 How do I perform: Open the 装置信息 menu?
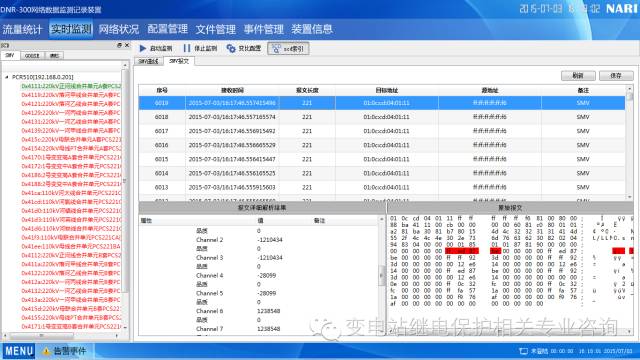click(x=312, y=29)
